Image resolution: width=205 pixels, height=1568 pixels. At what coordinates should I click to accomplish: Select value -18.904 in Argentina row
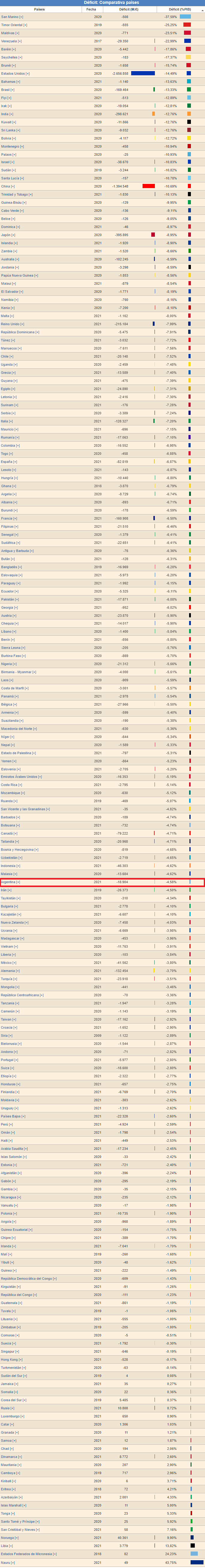pyautogui.click(x=122, y=882)
